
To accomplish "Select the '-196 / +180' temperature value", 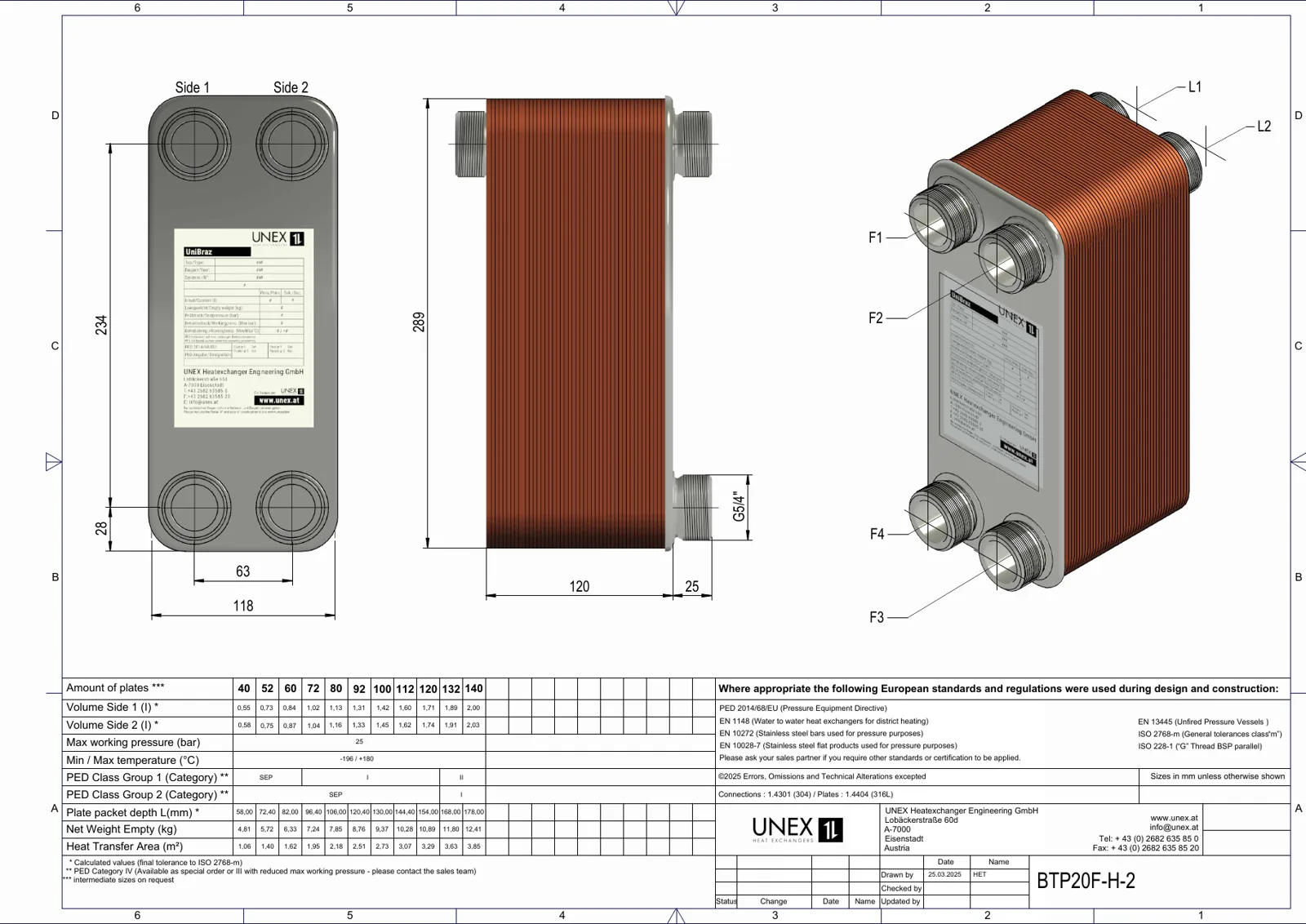I will point(357,759).
